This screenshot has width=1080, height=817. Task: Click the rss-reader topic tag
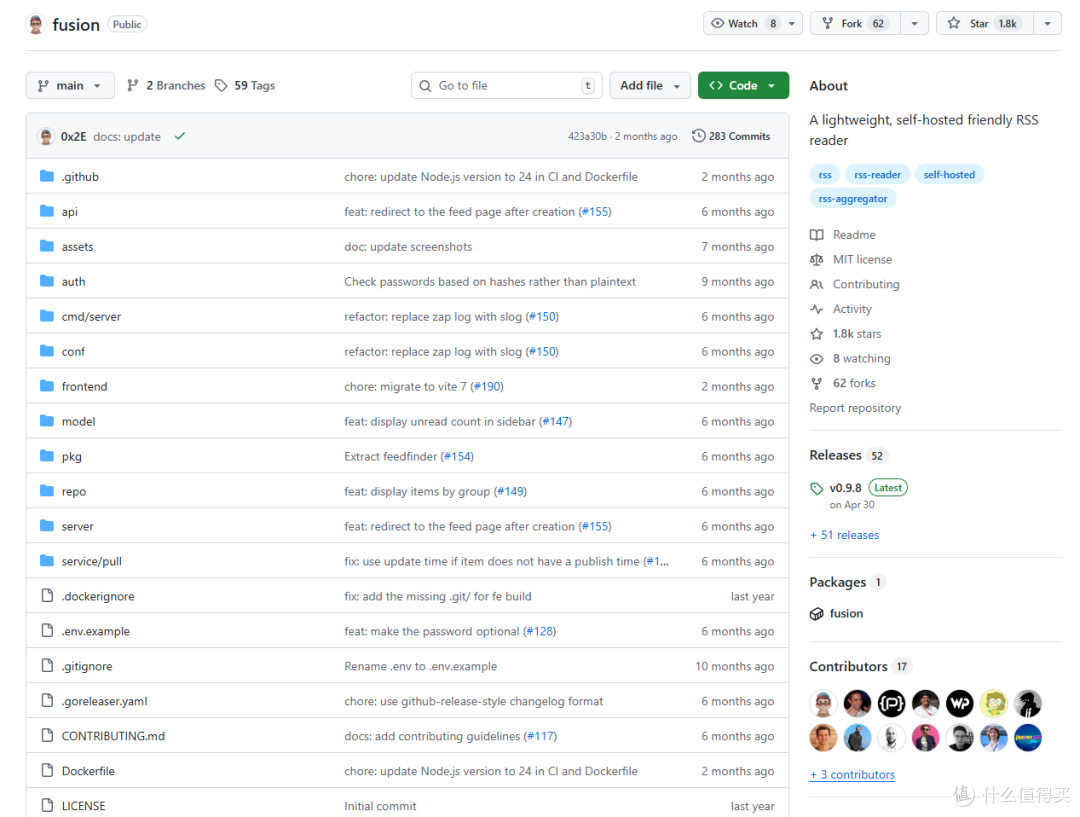pos(878,175)
